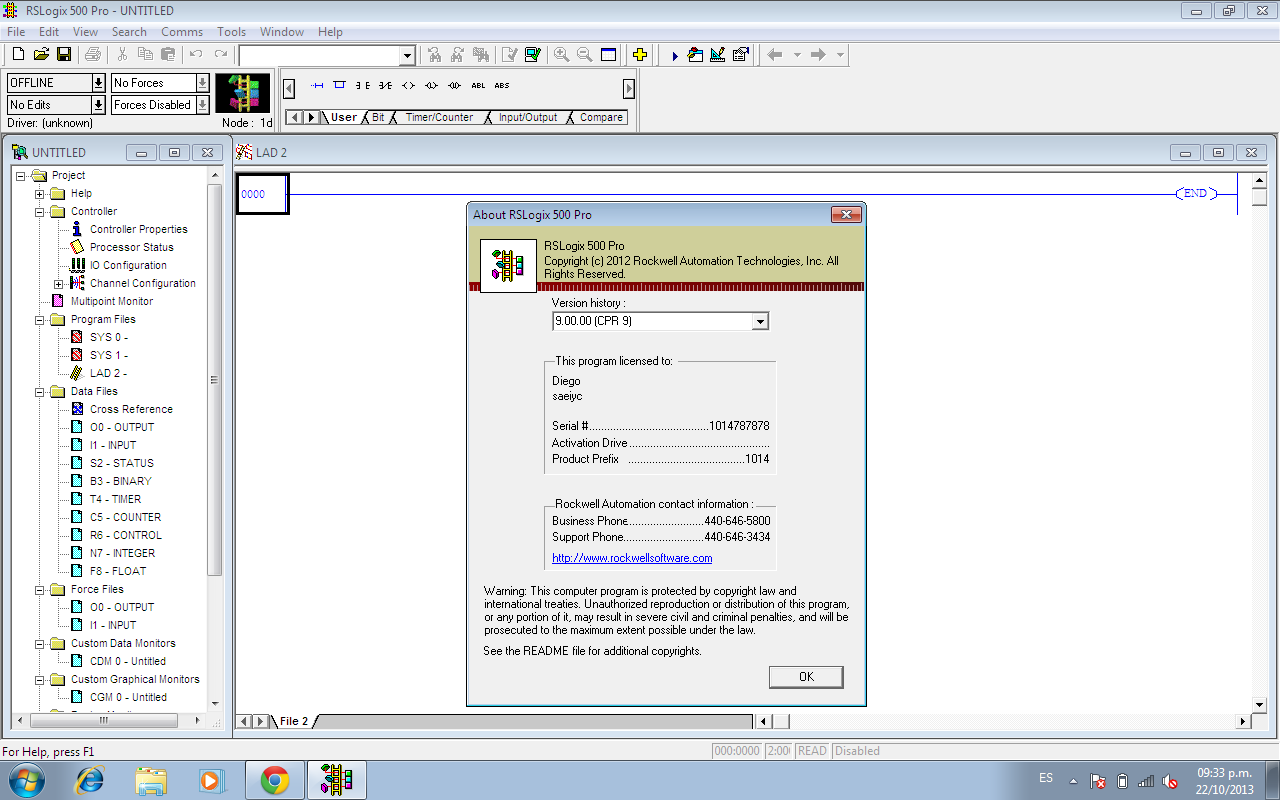This screenshot has width=1280, height=800.
Task: Insert output unlatch coil instruction
Action: (x=454, y=86)
